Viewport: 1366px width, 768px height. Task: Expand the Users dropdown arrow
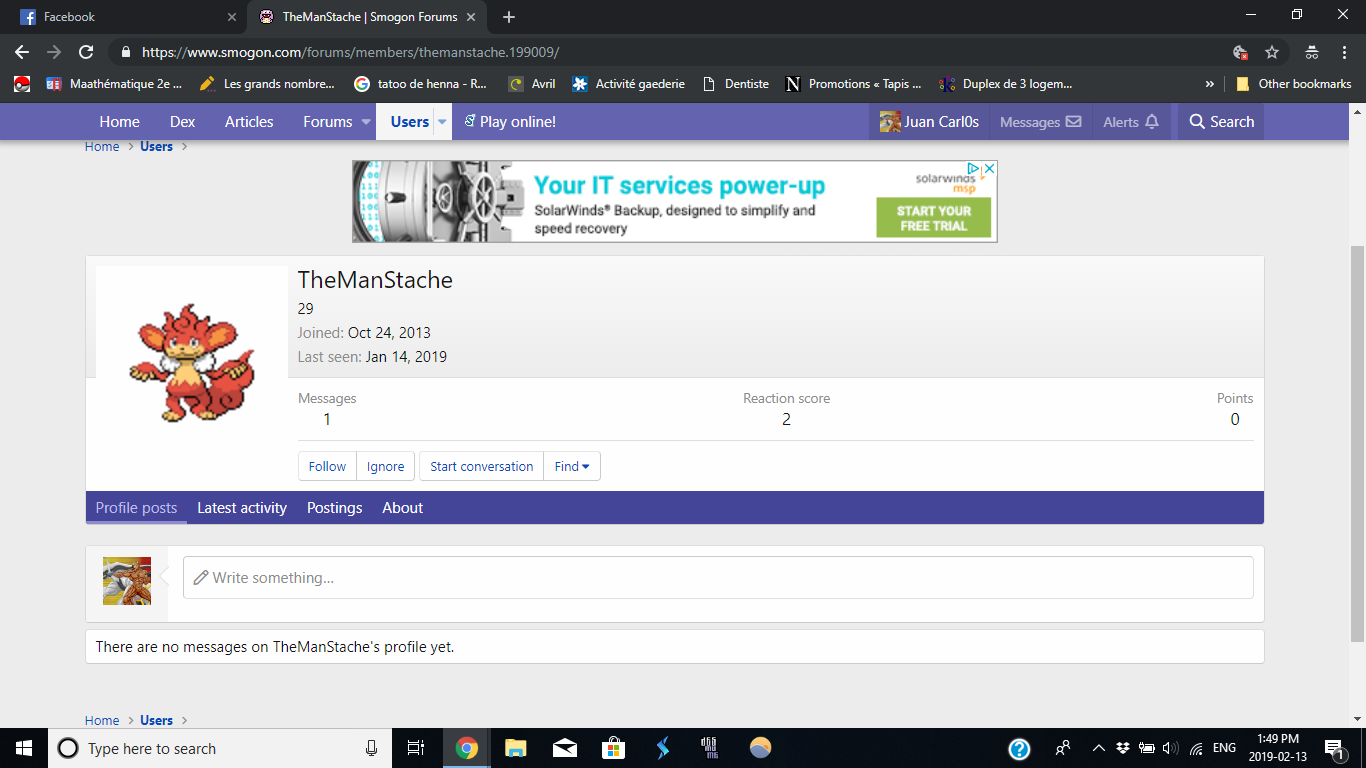(442, 122)
